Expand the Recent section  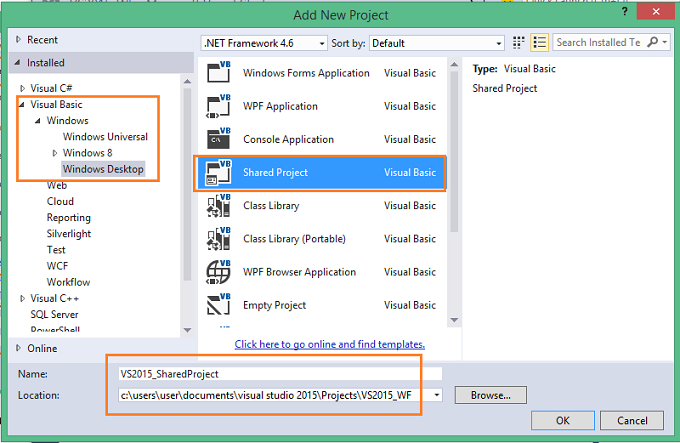point(18,39)
